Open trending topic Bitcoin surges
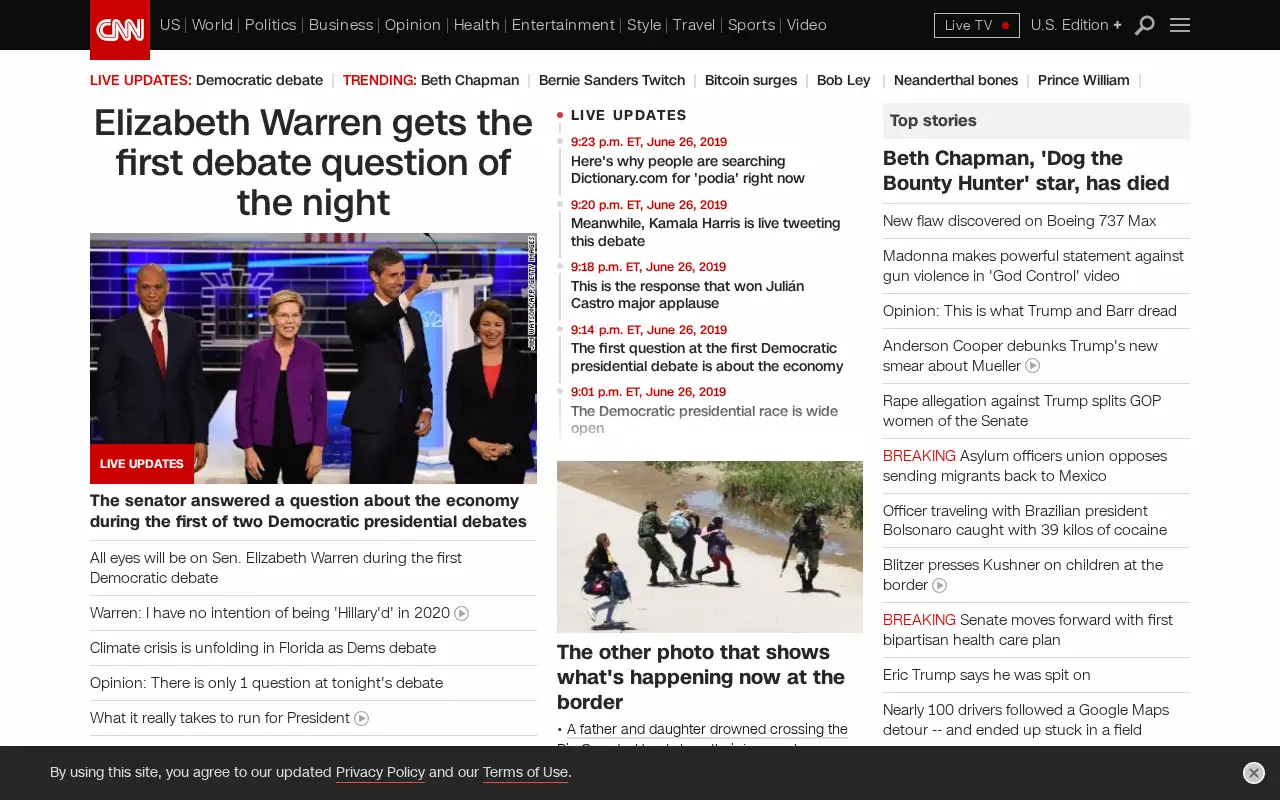Viewport: 1280px width, 800px height. coord(751,80)
